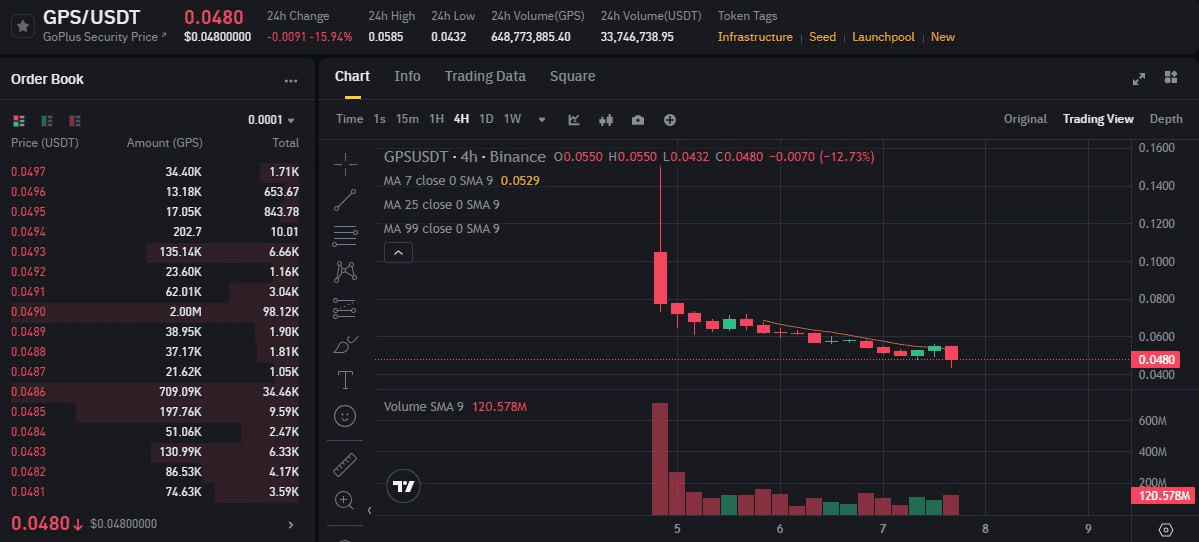This screenshot has width=1199, height=542.
Task: Select the ruler measure tool
Action: pyautogui.click(x=346, y=464)
